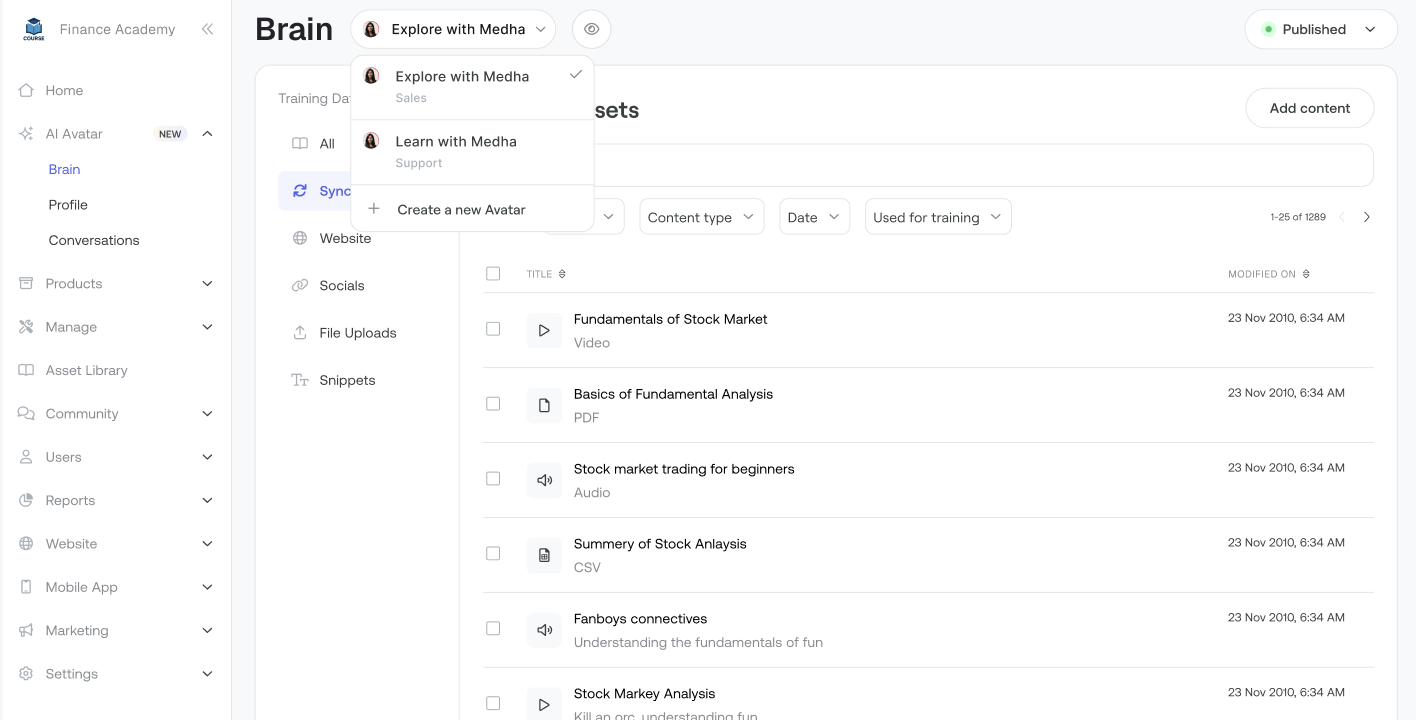Open Conversations under AI Avatar

coord(94,240)
